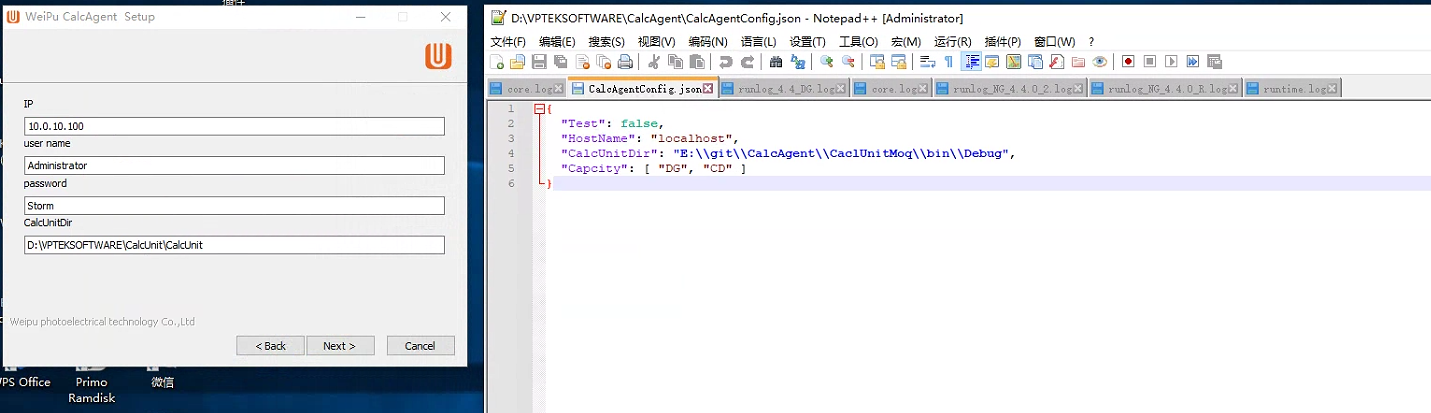Open Find with the binoculars icon

776,61
